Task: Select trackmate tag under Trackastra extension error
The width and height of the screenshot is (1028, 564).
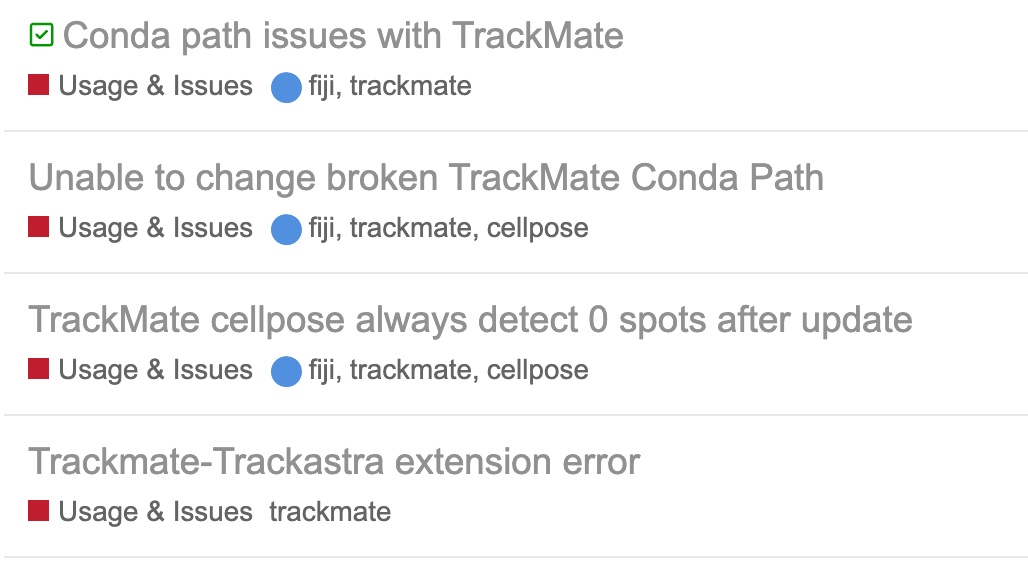Action: (330, 512)
